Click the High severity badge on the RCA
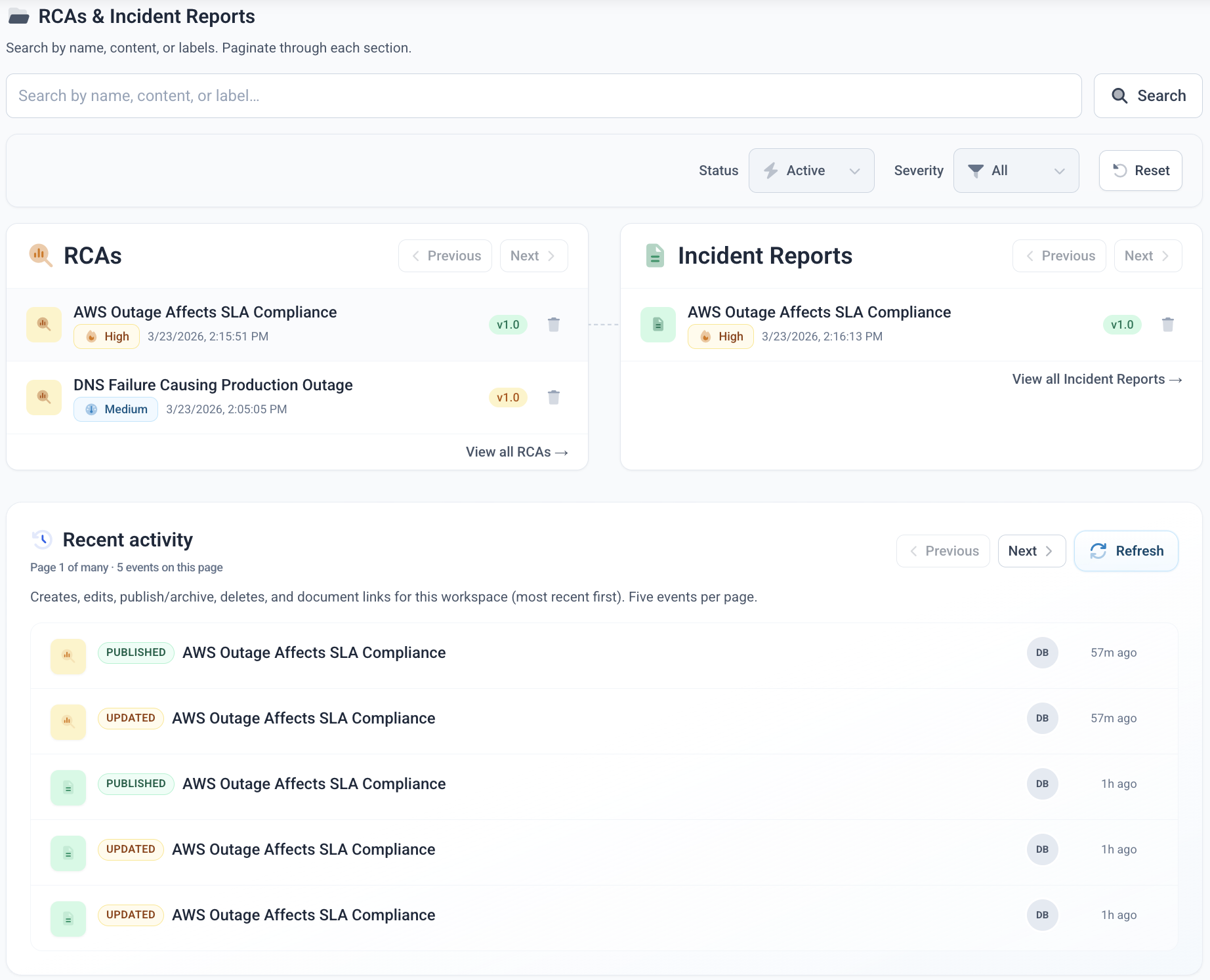This screenshot has height=980, width=1210. pos(106,336)
